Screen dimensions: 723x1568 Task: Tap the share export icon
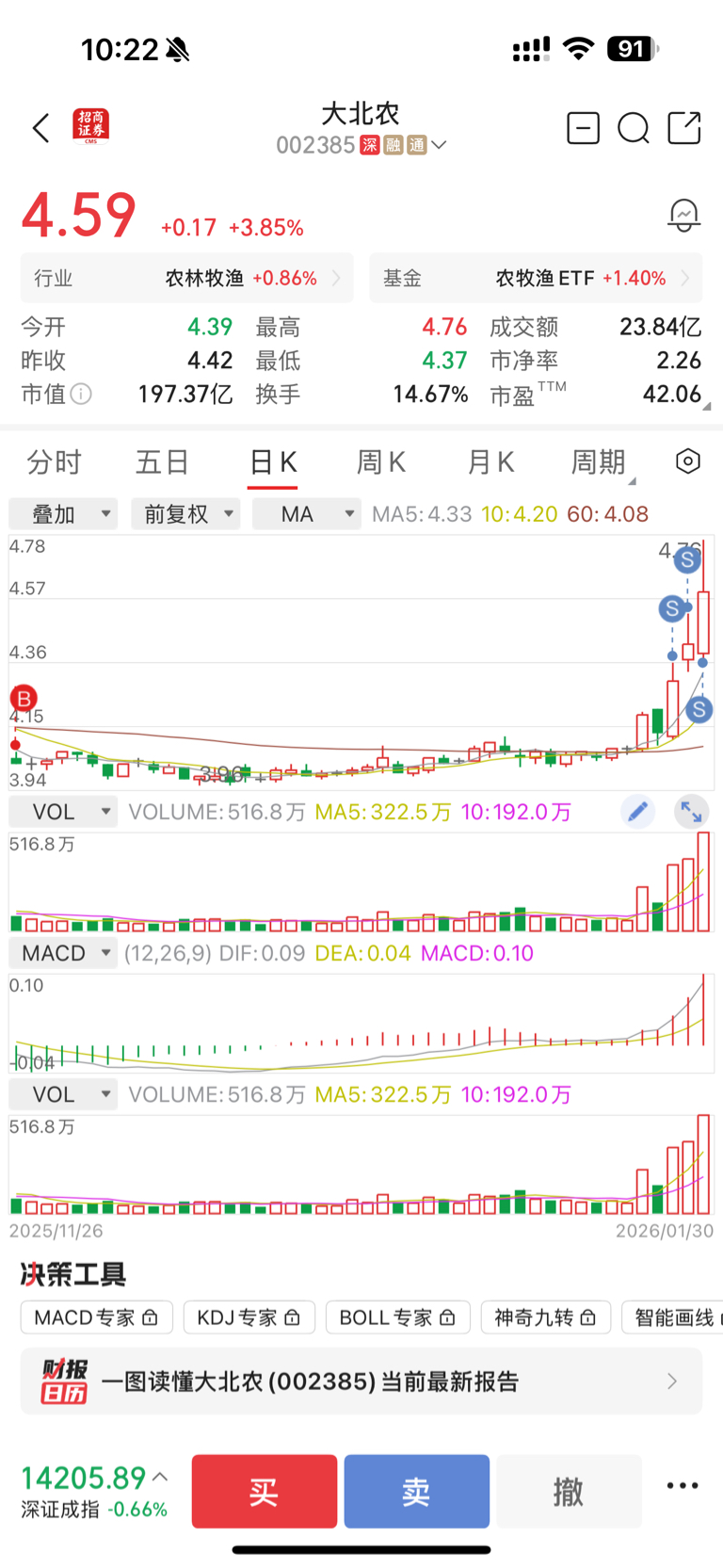tap(684, 127)
